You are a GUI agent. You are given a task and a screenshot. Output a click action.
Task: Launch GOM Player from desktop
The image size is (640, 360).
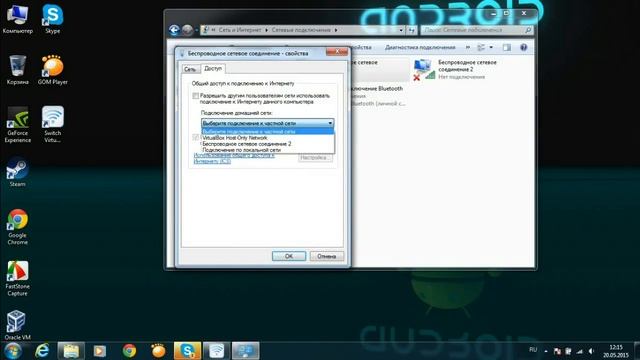(x=53, y=69)
